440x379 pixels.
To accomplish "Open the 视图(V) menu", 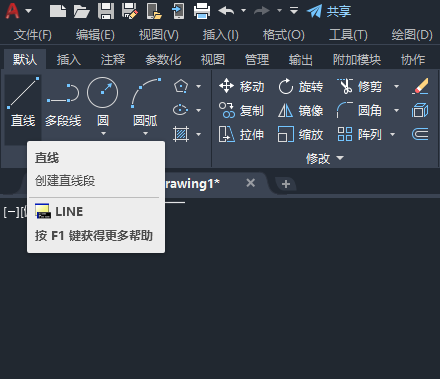I will (x=159, y=35).
